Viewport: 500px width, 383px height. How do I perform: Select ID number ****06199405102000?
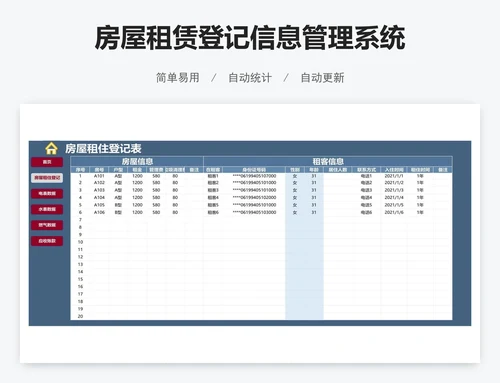point(254,197)
